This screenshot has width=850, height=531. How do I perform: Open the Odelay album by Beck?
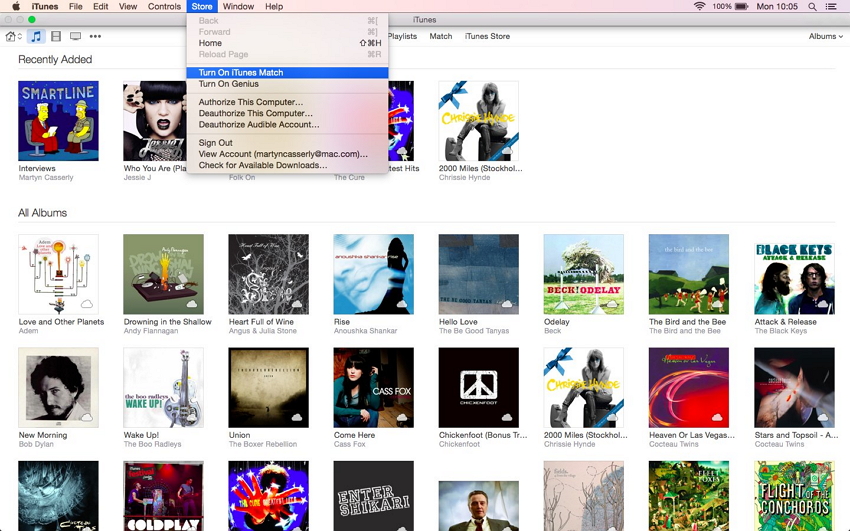583,274
